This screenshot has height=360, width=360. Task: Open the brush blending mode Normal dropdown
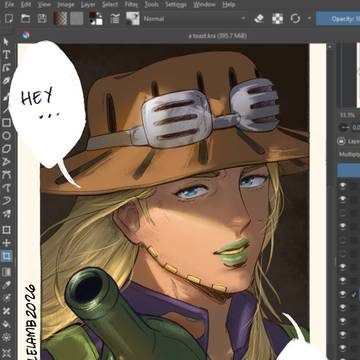195,19
